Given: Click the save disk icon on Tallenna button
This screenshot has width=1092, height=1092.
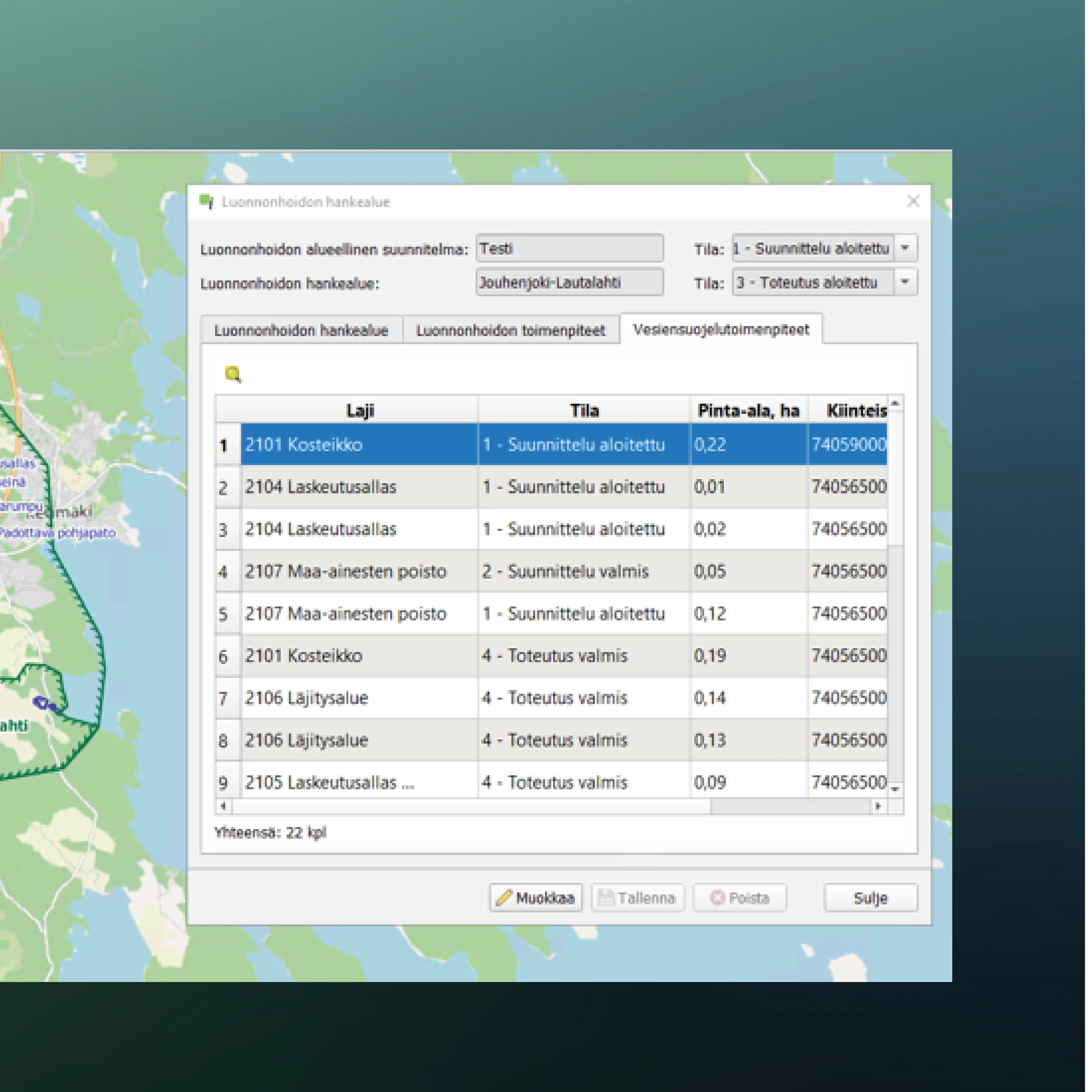Looking at the screenshot, I should pyautogui.click(x=606, y=897).
